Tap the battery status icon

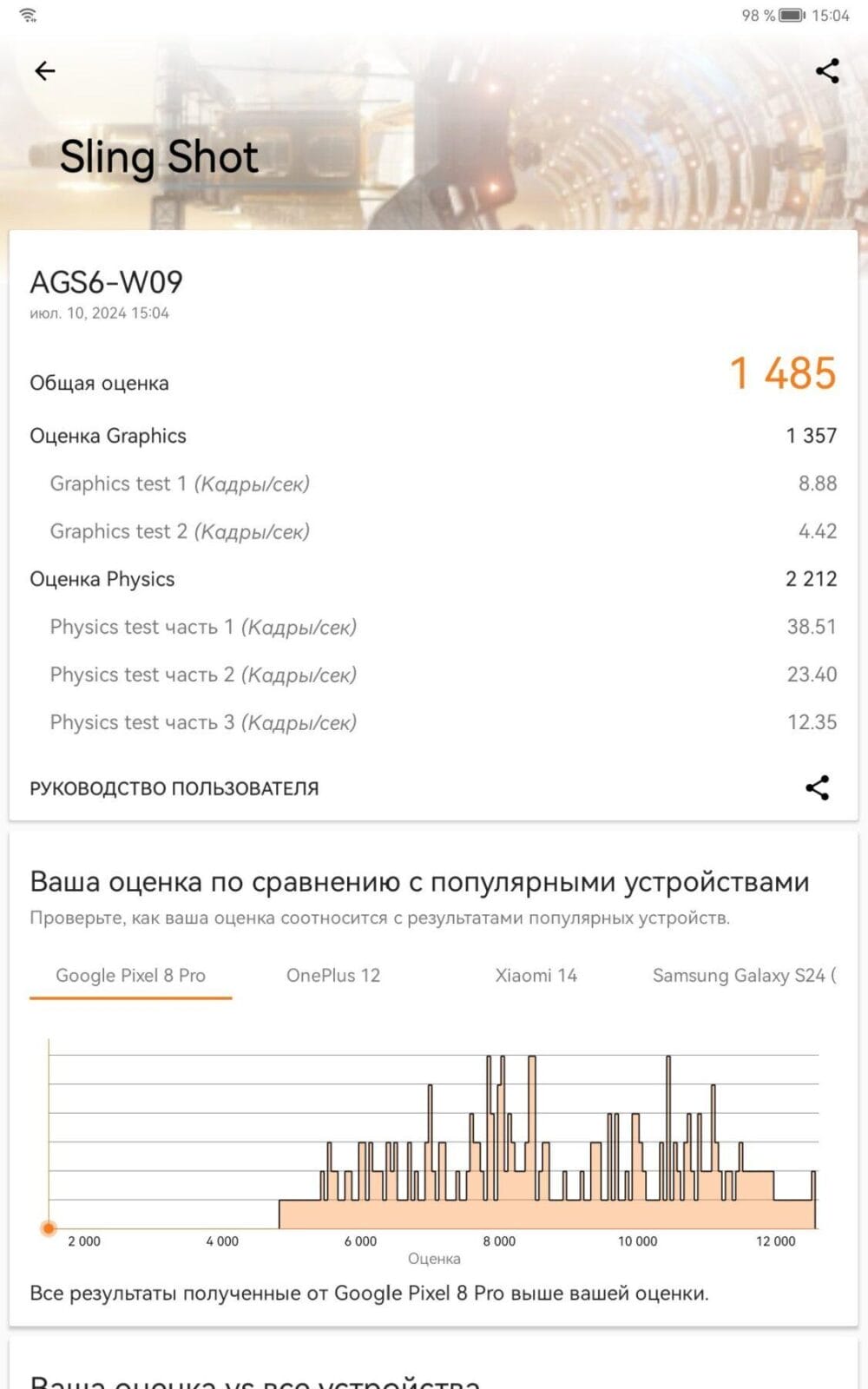pyautogui.click(x=792, y=15)
